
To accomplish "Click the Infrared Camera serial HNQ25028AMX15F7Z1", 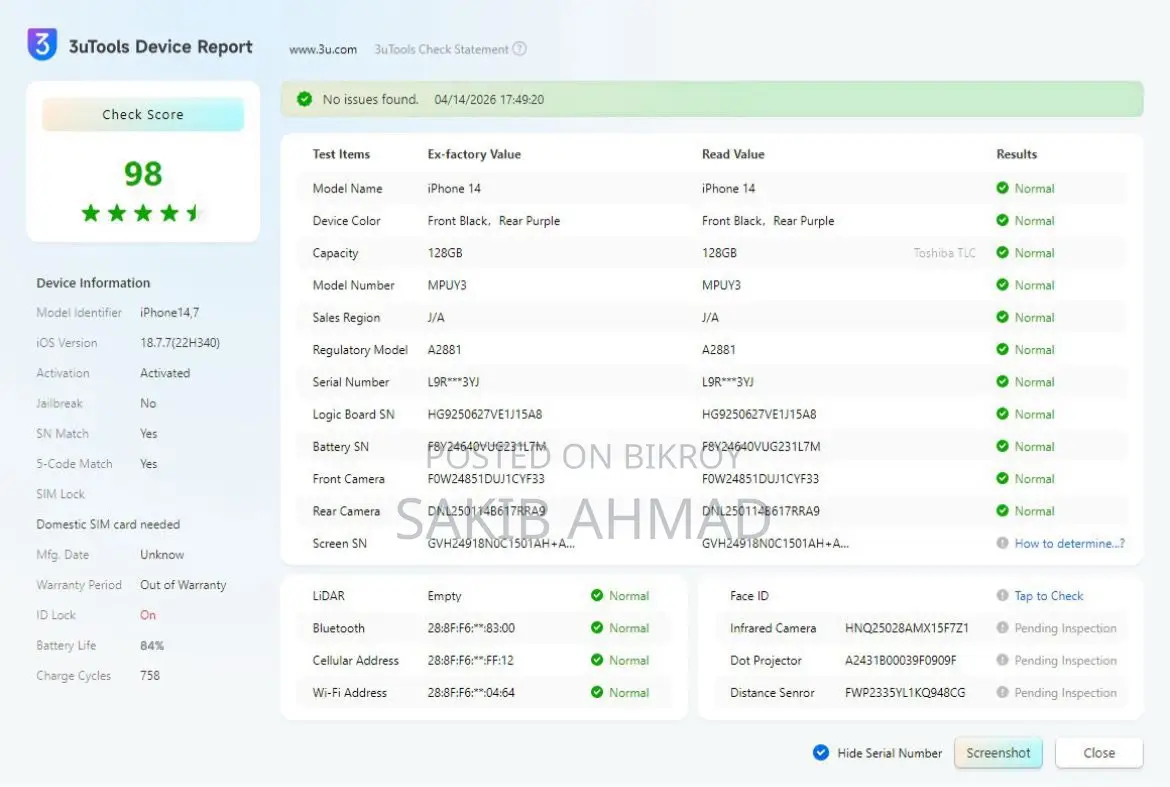I will coord(907,628).
